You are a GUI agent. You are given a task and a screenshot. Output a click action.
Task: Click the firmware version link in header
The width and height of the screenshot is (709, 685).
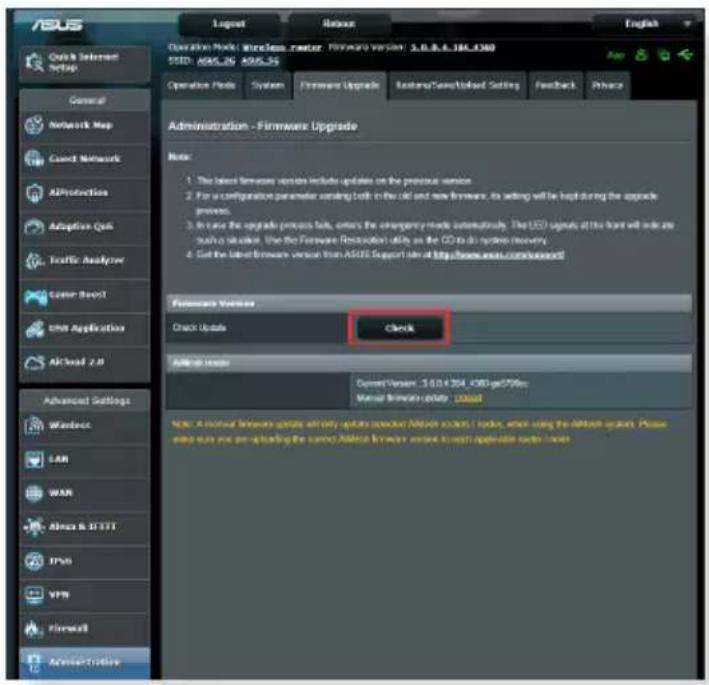(x=453, y=47)
